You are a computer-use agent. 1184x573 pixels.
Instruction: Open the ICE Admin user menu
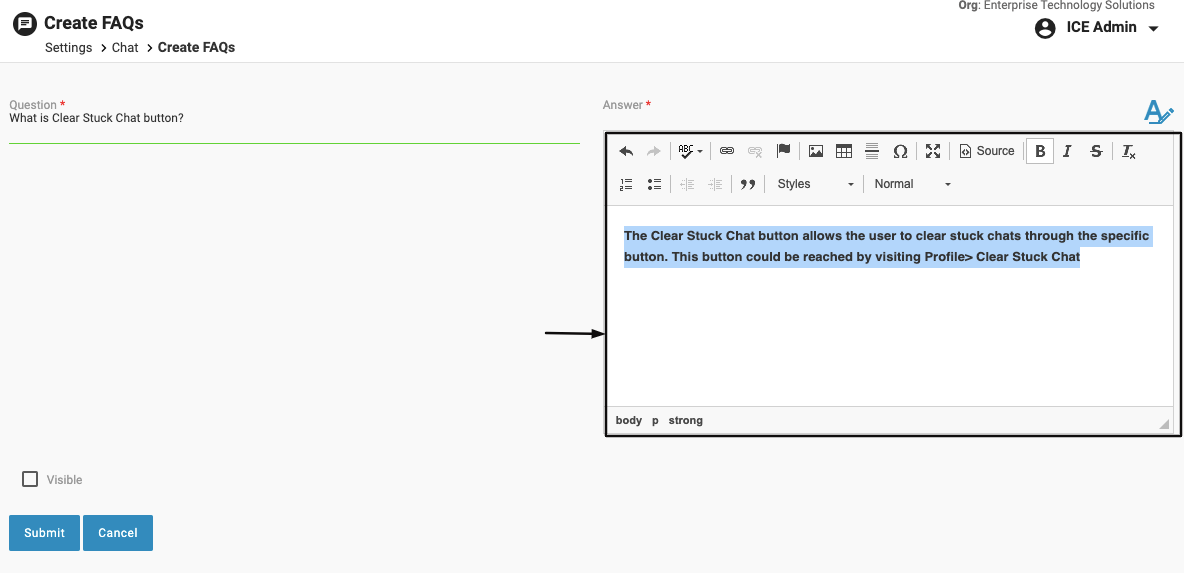[x=1097, y=28]
